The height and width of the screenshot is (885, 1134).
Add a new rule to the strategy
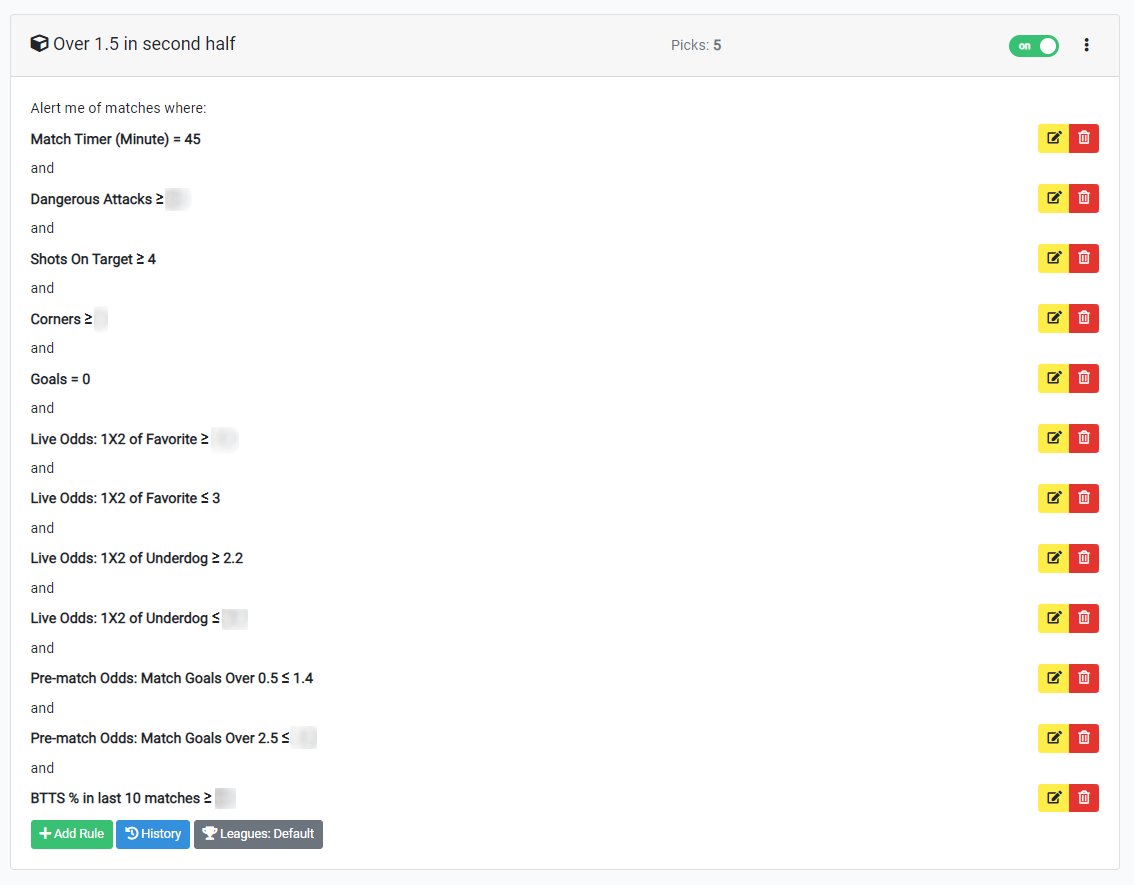pos(71,833)
